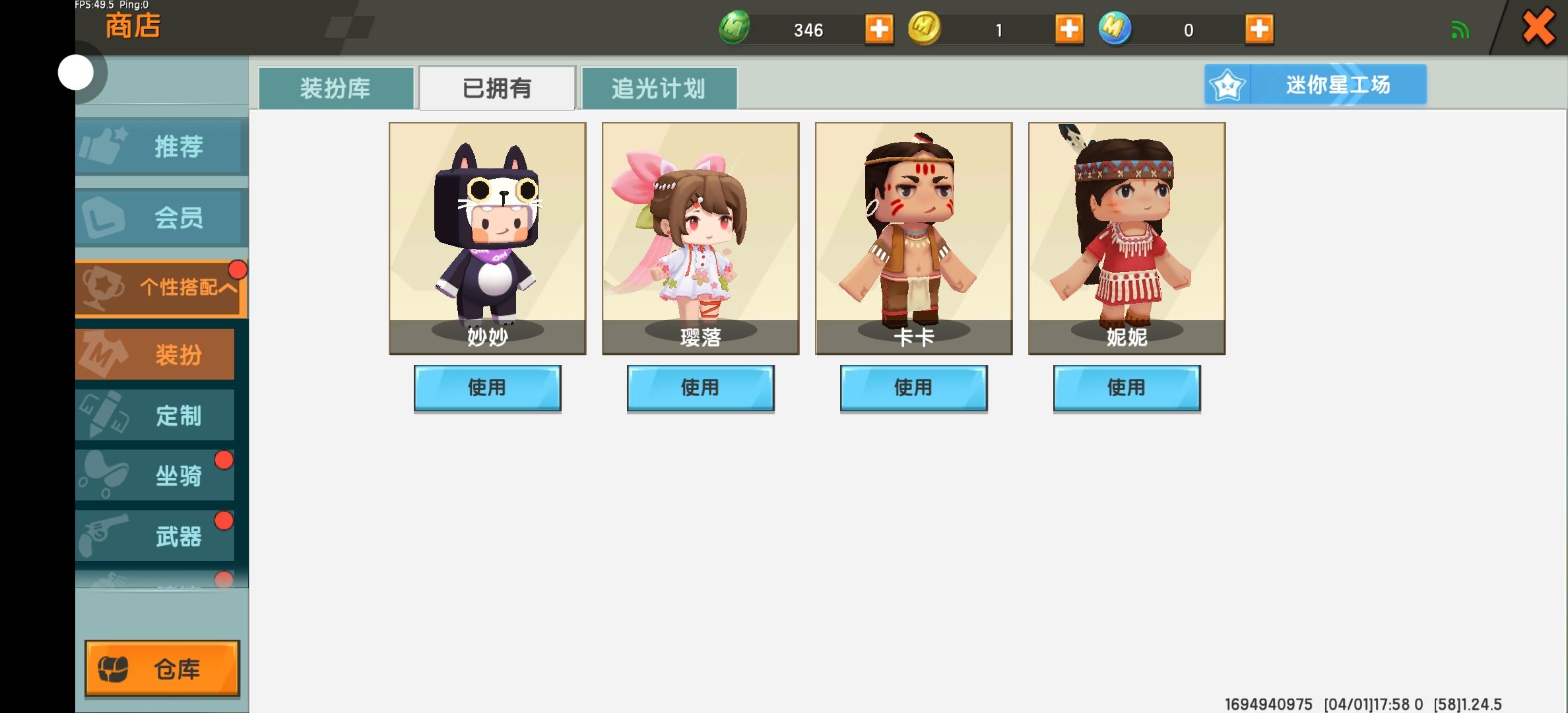Screen dimensions: 1568x713
Task: Open the 武器 weapons category
Action: pyautogui.click(x=155, y=536)
